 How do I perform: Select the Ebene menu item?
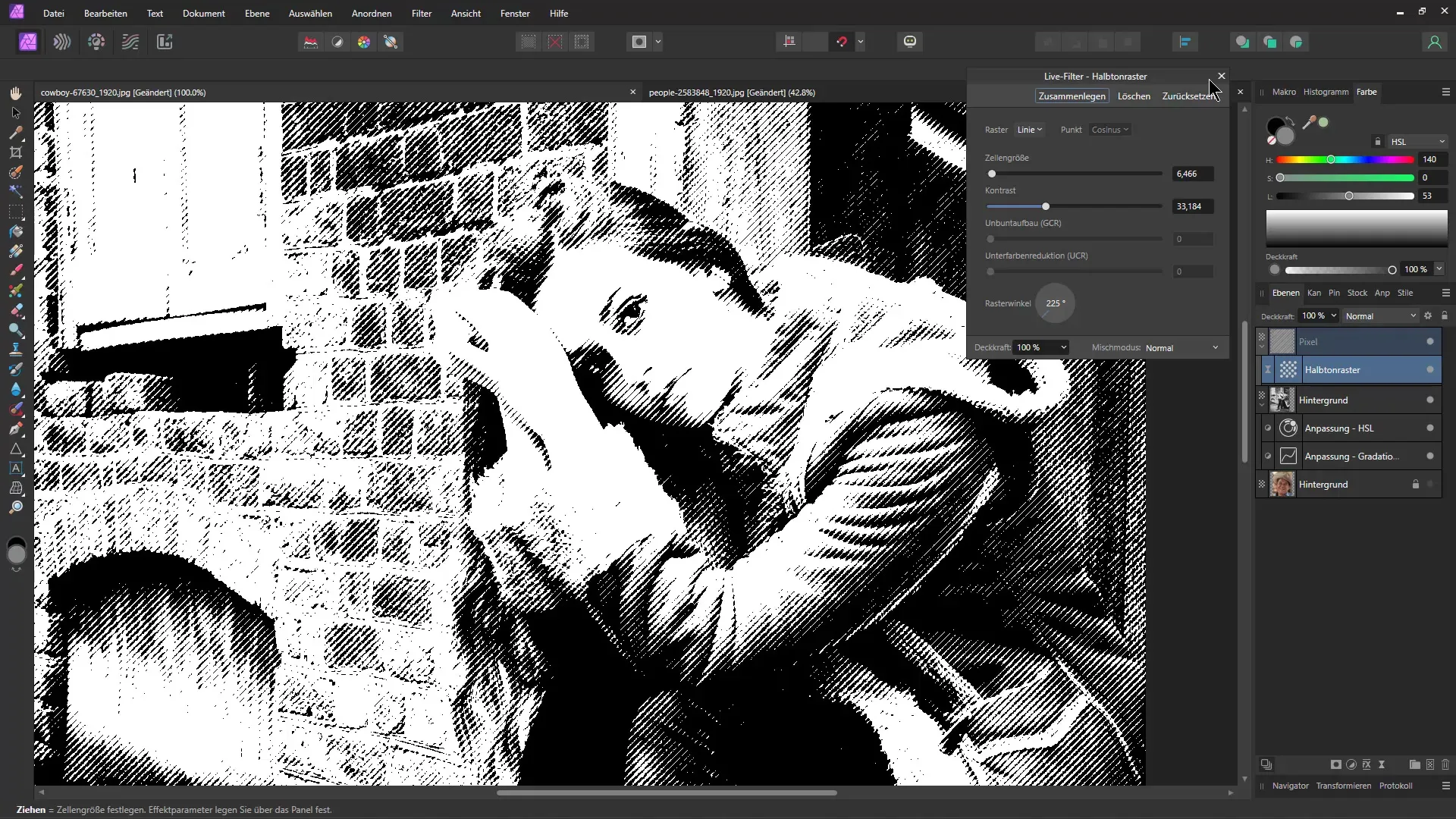coord(256,13)
